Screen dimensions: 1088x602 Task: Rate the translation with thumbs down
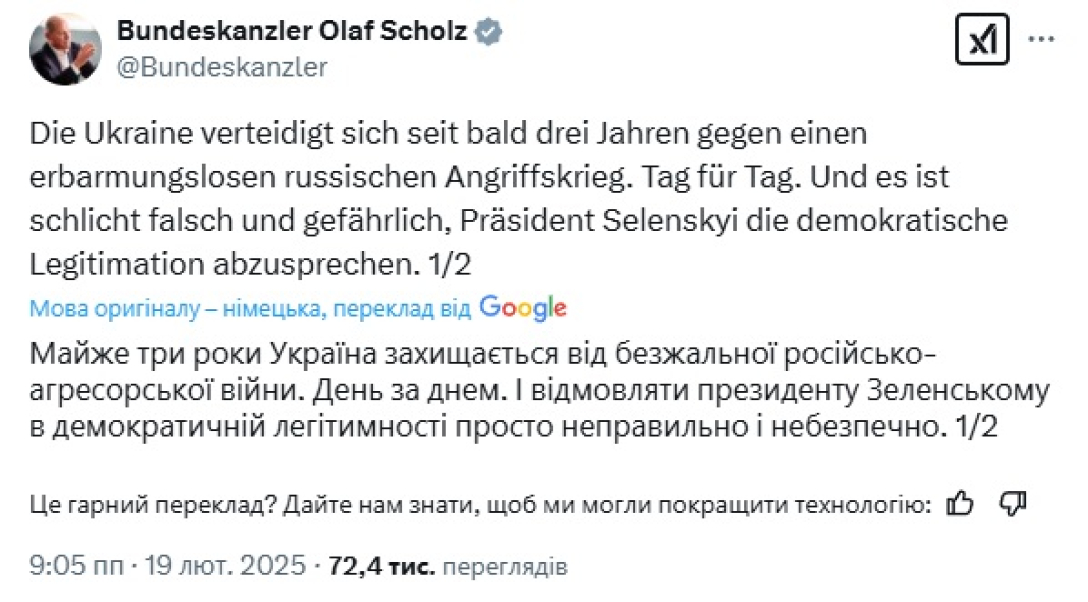pos(1013,505)
